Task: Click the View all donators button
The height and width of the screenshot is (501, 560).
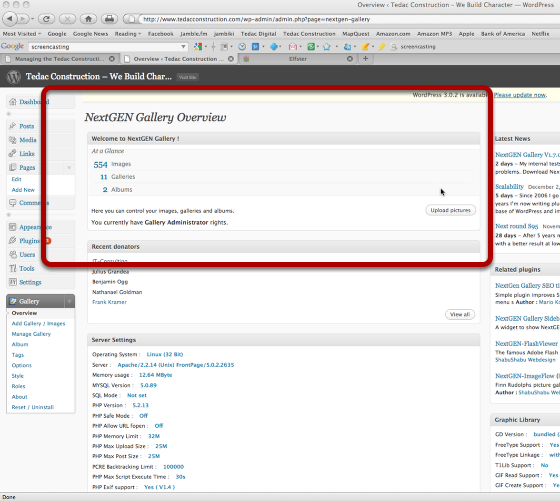Action: pos(460,314)
